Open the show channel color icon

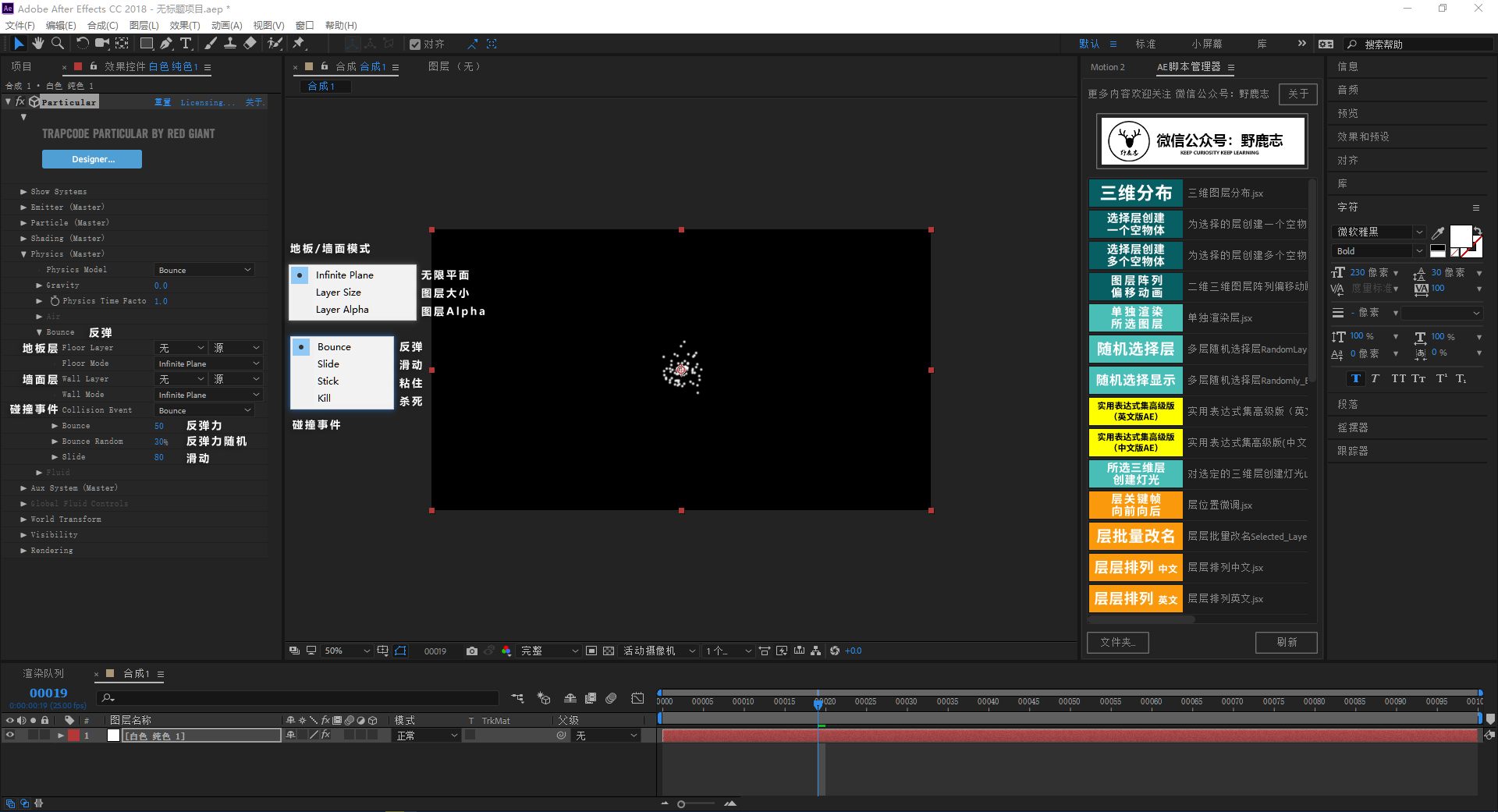[x=506, y=651]
